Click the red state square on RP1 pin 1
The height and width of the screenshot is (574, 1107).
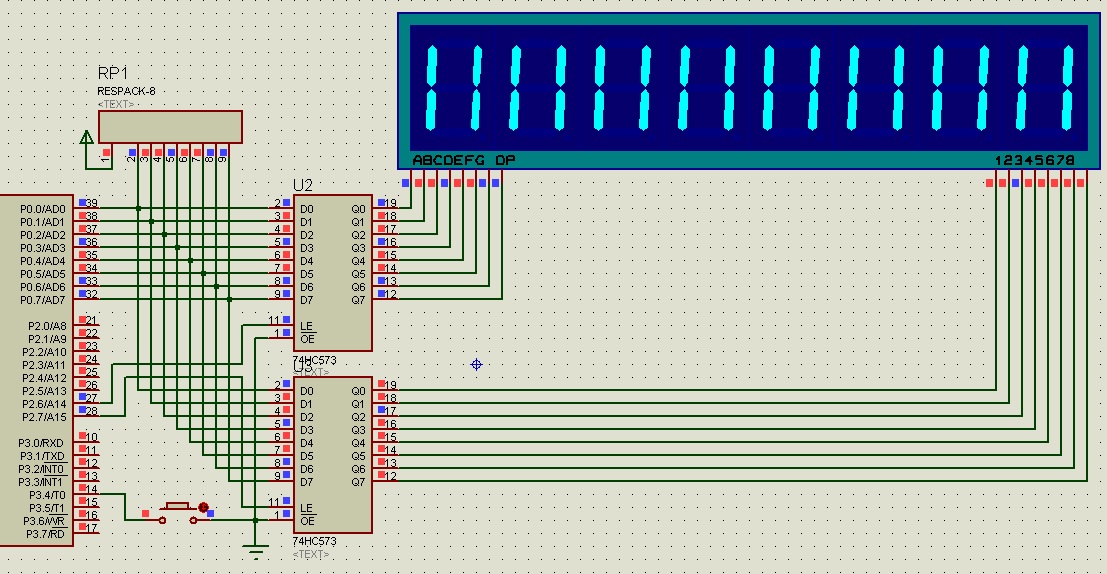tap(107, 152)
